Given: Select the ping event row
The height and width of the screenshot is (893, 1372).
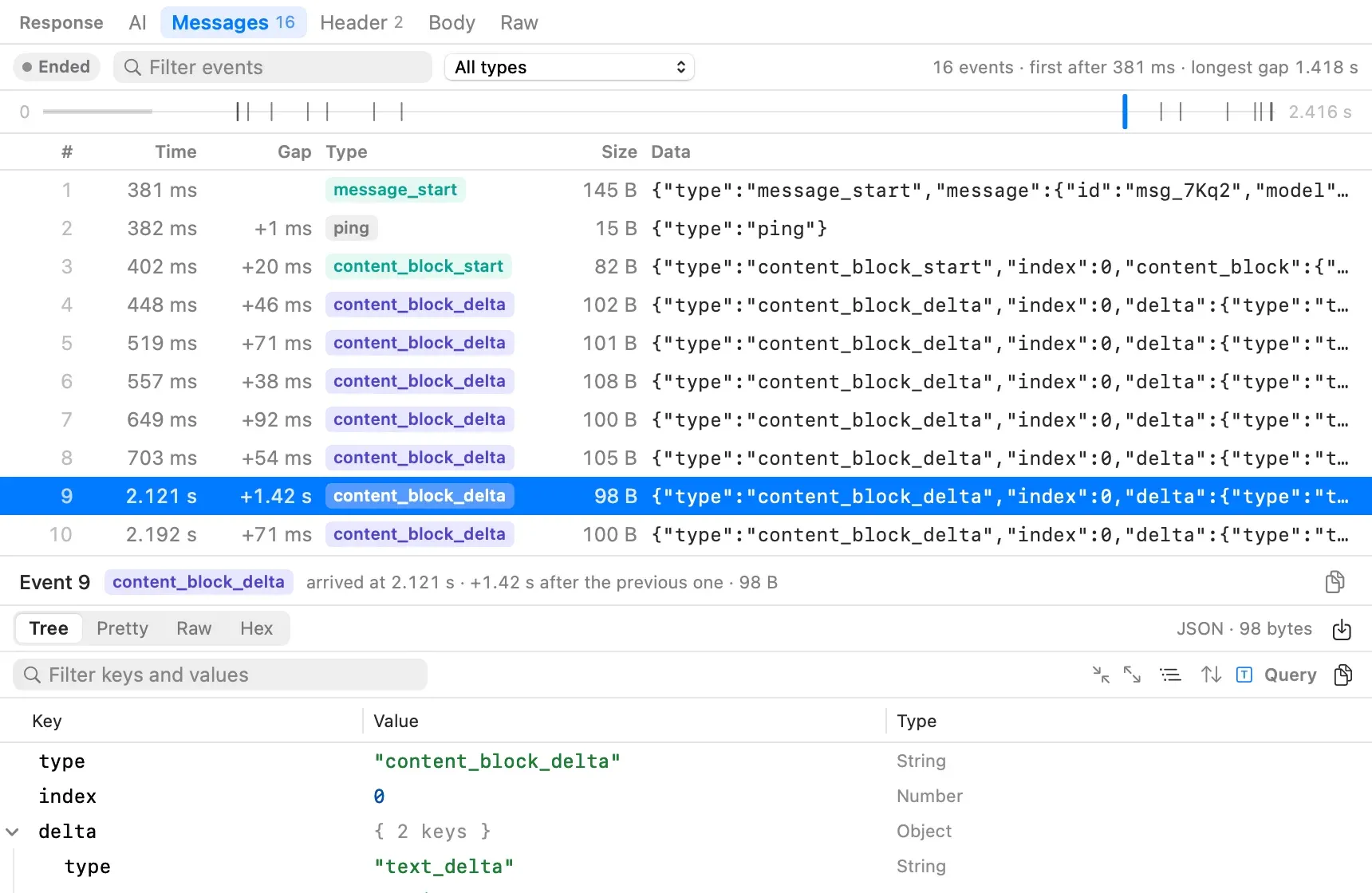Looking at the screenshot, I should pos(686,228).
